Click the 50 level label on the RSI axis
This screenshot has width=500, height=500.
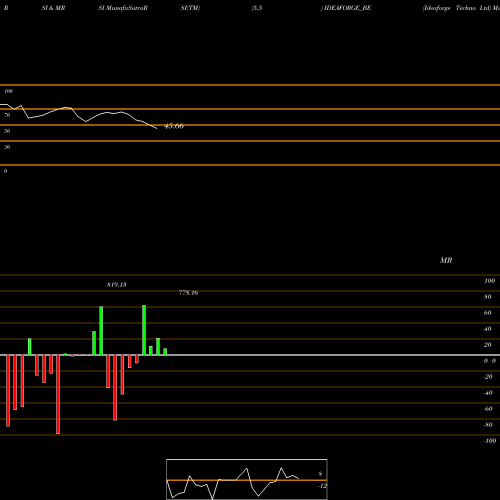click(x=7, y=131)
